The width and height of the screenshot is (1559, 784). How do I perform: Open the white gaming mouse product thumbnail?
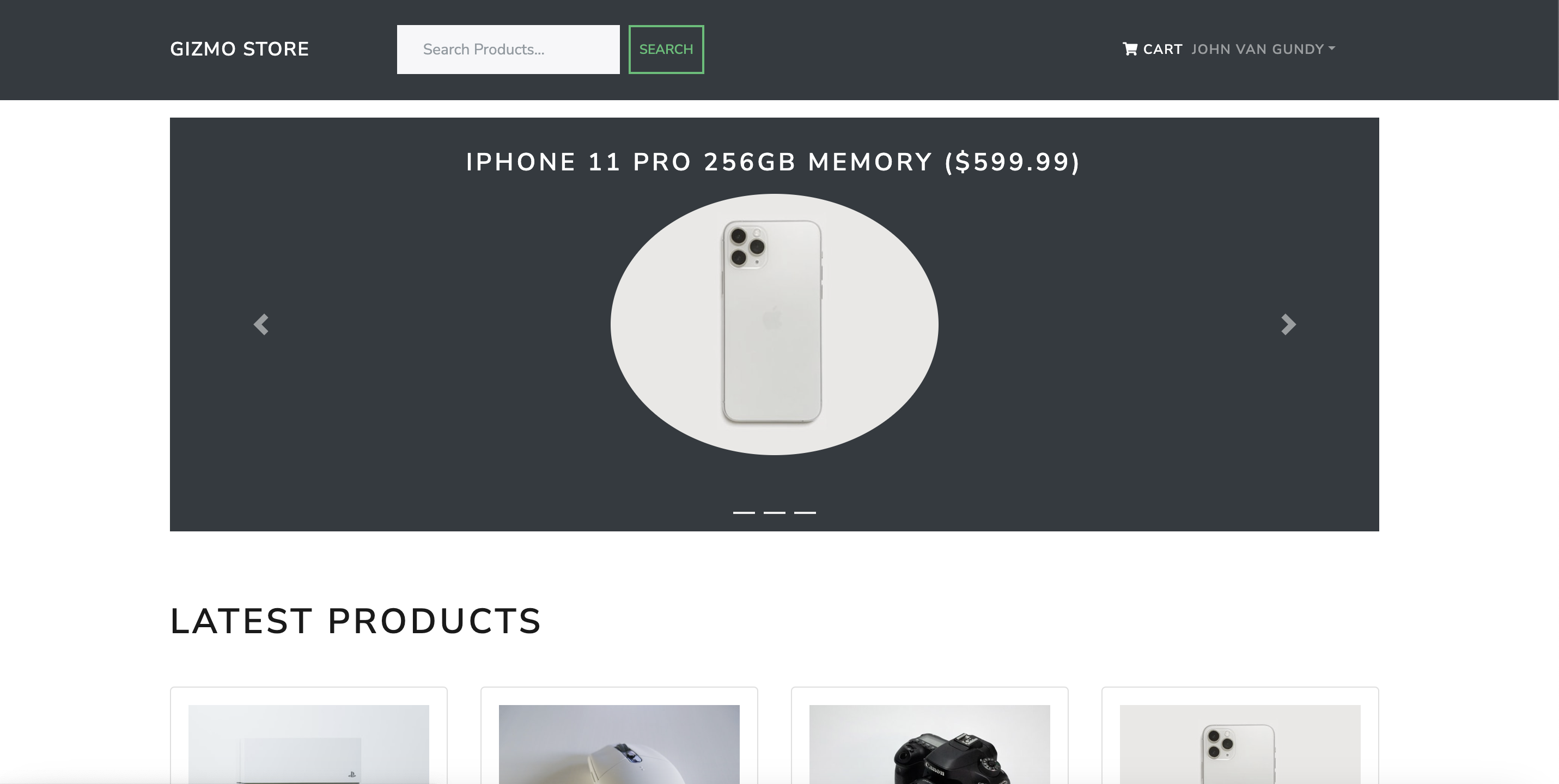point(619,744)
